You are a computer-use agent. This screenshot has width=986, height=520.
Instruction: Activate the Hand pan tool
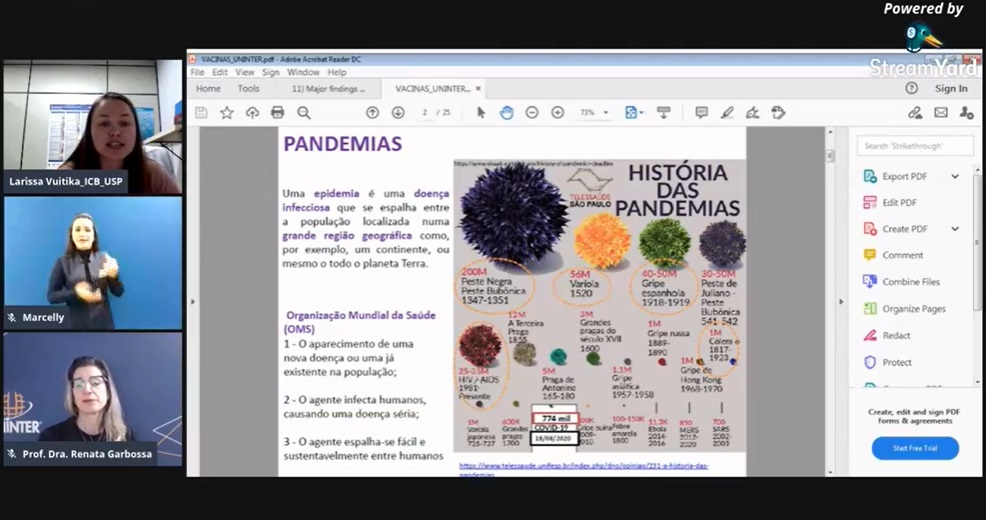coord(507,113)
